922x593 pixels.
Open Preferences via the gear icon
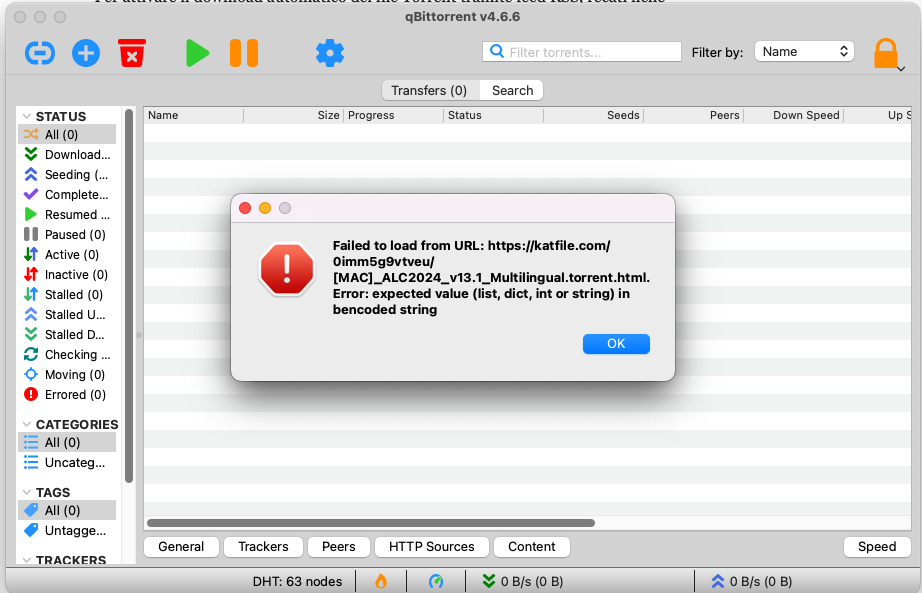tap(330, 53)
